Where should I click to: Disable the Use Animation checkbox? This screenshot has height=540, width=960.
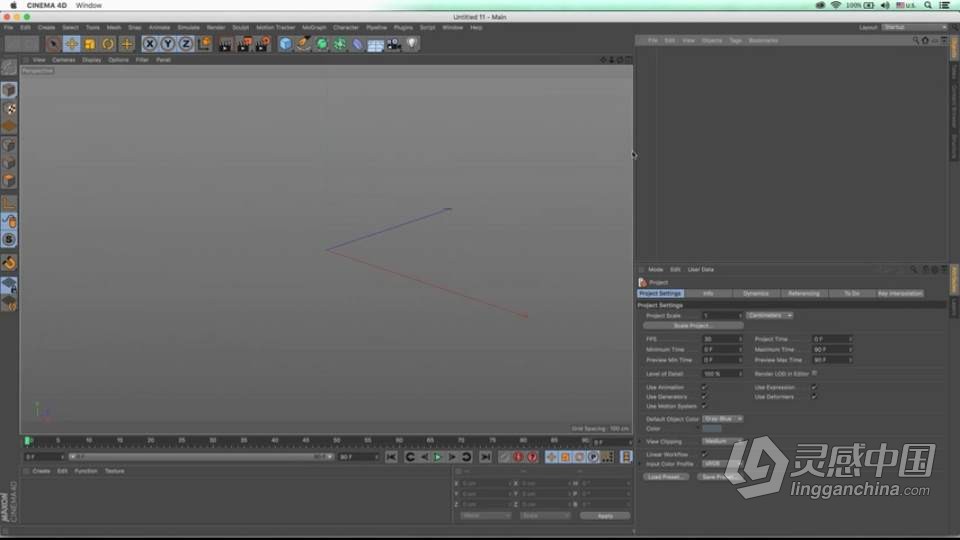[x=704, y=387]
